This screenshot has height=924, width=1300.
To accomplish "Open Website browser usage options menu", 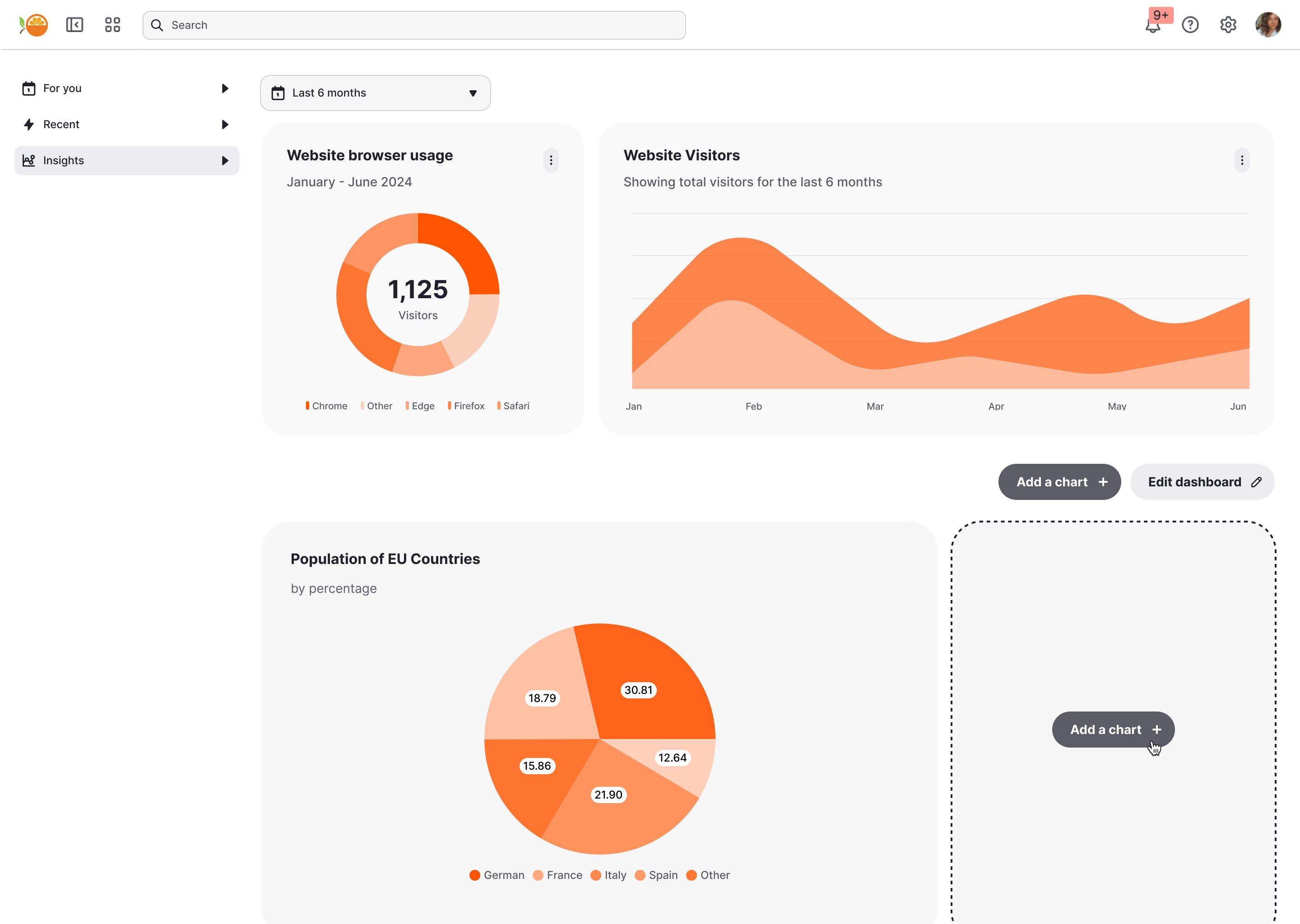I will click(x=551, y=161).
